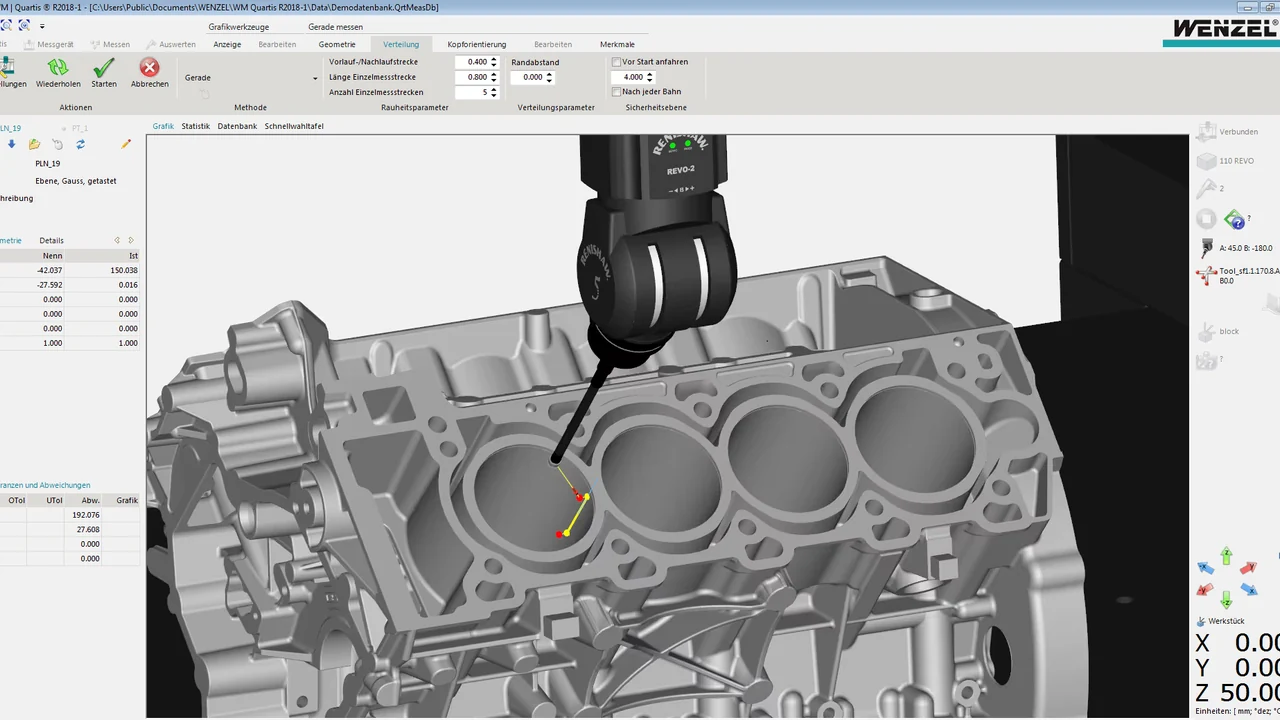The height and width of the screenshot is (720, 1280).
Task: Click the green diamond help icon
Action: [x=1234, y=219]
